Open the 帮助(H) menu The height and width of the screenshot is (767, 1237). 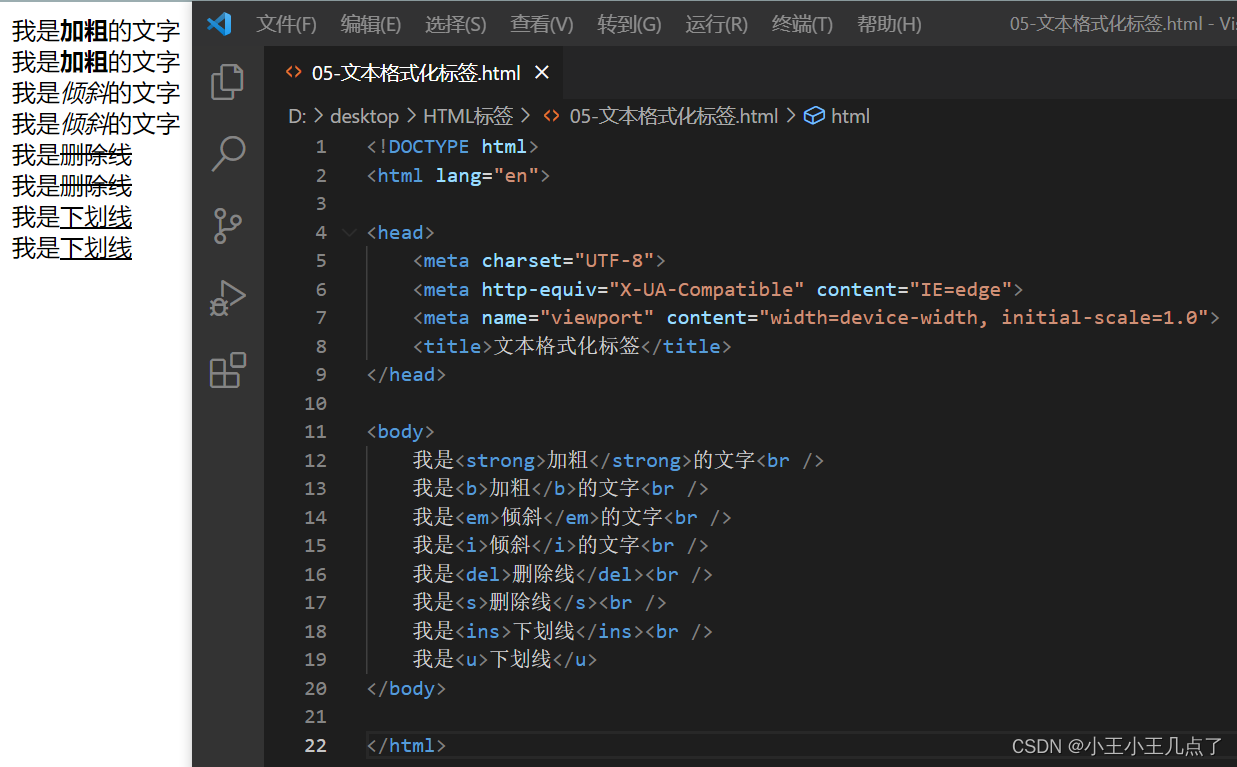pyautogui.click(x=889, y=24)
